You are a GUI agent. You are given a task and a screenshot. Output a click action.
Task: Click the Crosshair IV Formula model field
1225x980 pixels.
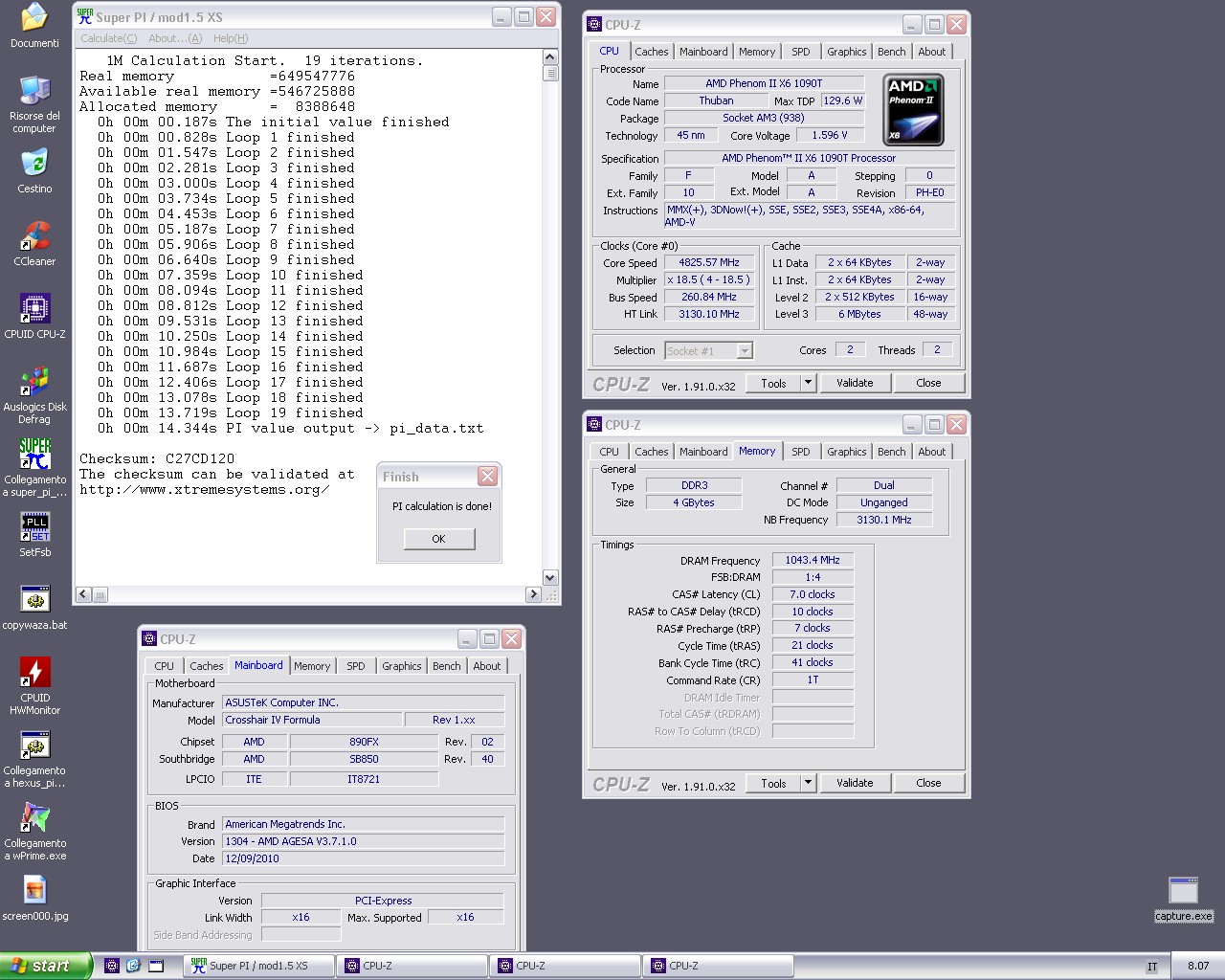pyautogui.click(x=311, y=720)
